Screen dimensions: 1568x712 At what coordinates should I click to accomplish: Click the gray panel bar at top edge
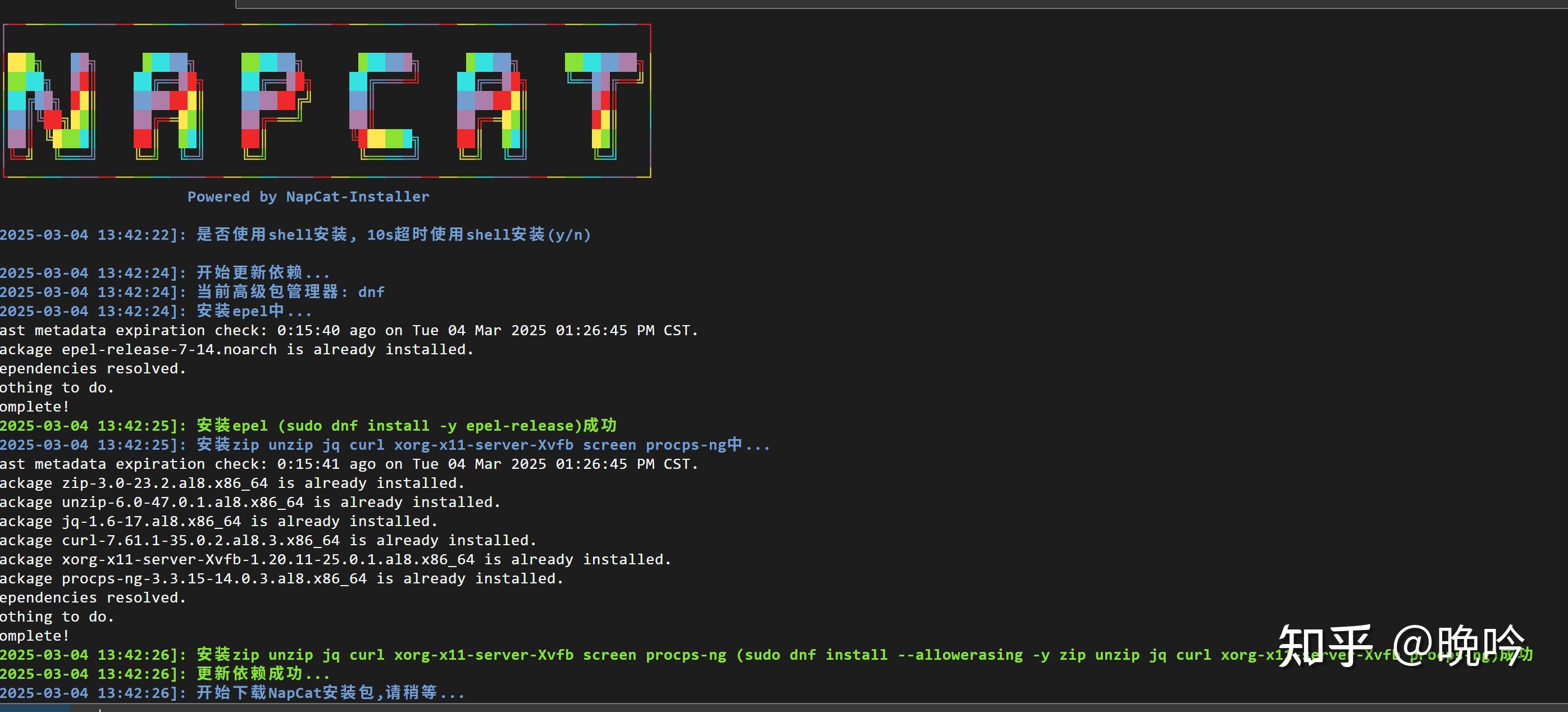901,4
